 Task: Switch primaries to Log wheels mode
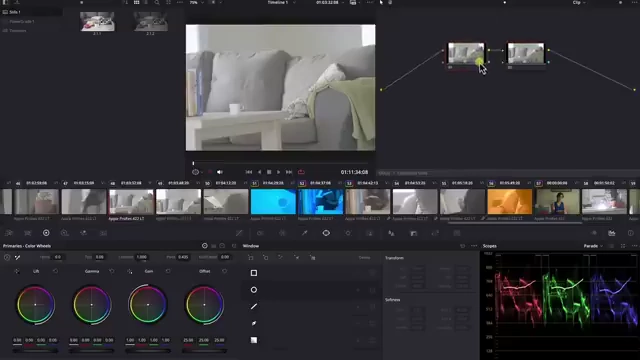coord(222,246)
